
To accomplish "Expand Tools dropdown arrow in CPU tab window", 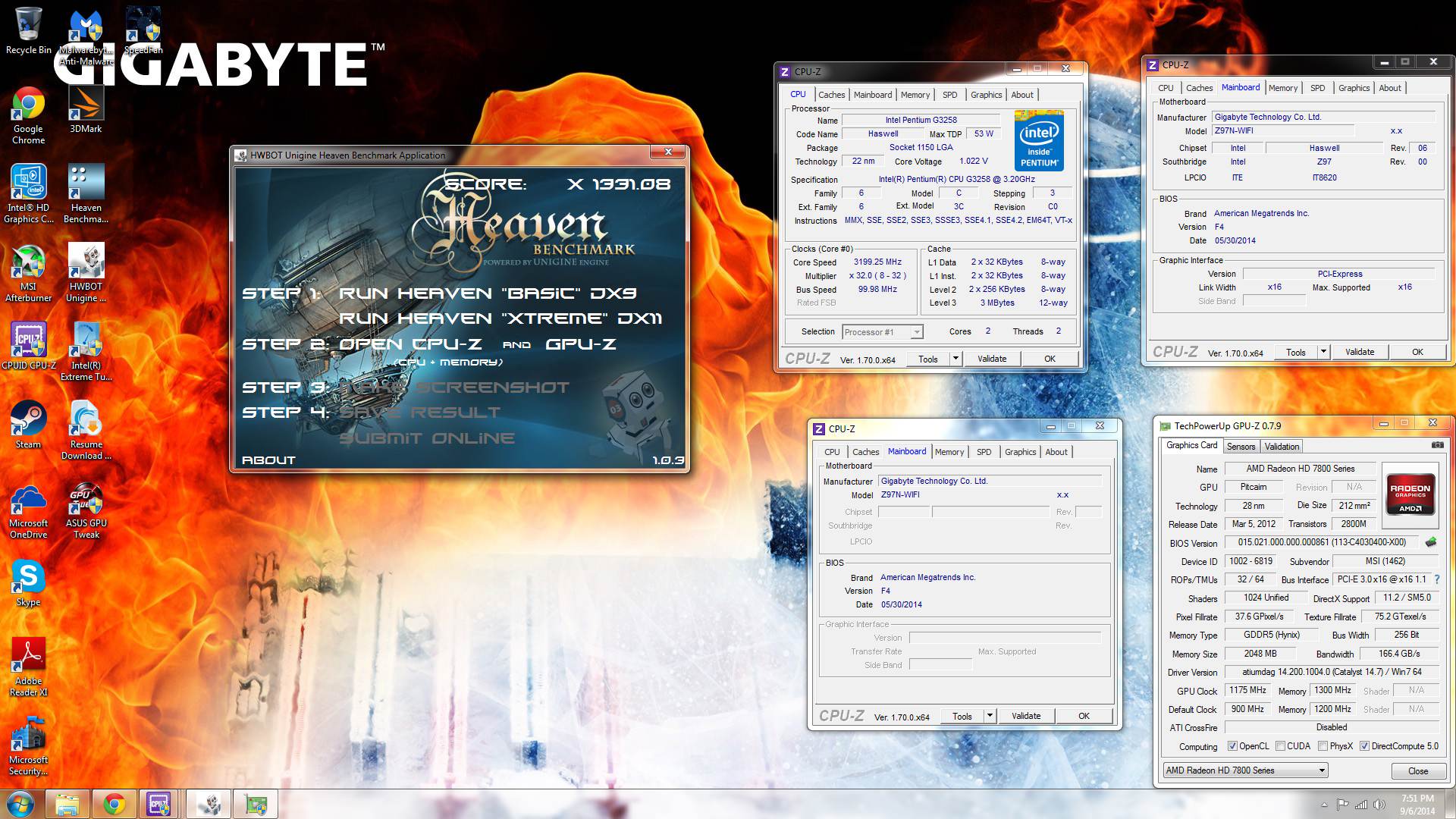I will coord(955,359).
